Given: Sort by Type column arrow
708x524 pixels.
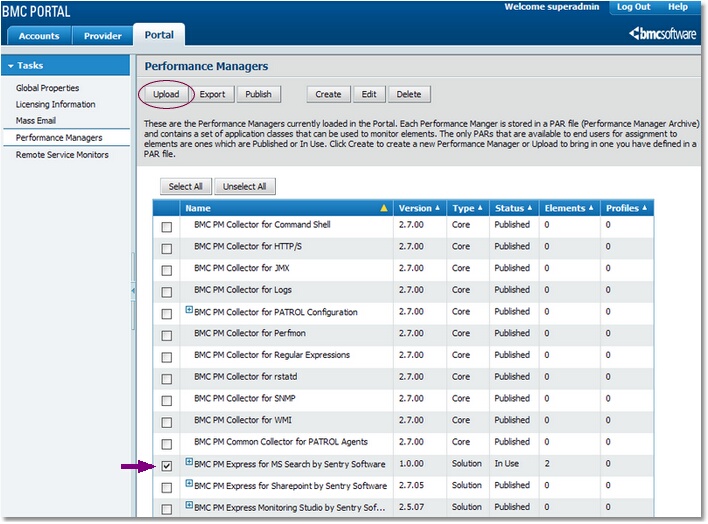Looking at the screenshot, I should tap(480, 208).
